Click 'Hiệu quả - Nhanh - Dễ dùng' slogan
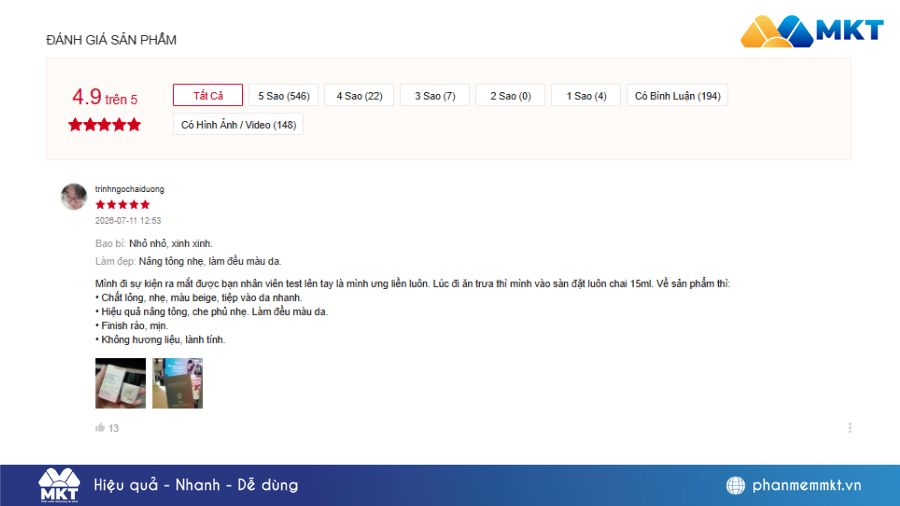 pos(196,485)
